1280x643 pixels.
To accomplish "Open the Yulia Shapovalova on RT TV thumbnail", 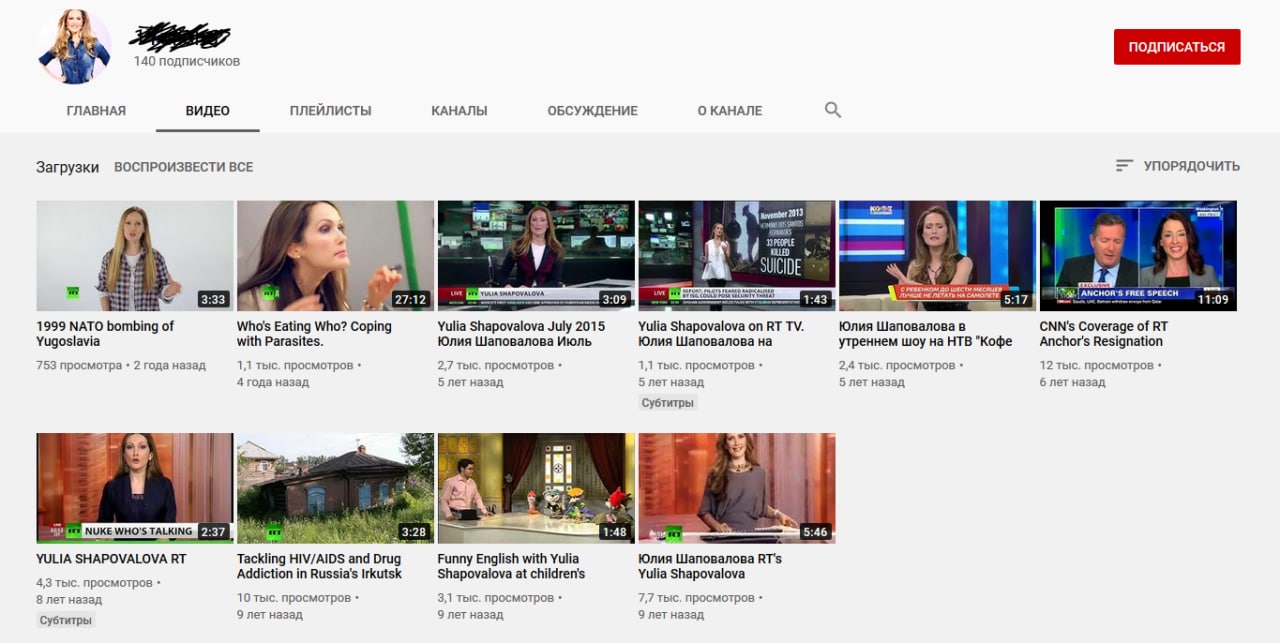I will (x=737, y=256).
